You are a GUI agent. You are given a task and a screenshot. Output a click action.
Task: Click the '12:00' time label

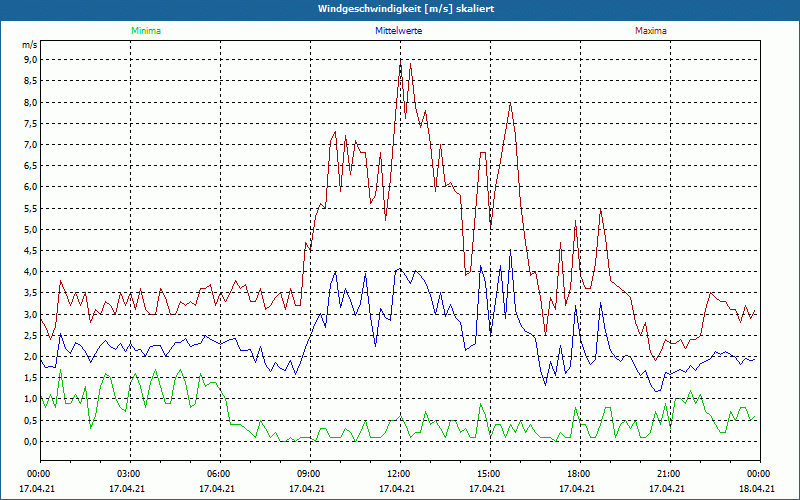[x=400, y=474]
